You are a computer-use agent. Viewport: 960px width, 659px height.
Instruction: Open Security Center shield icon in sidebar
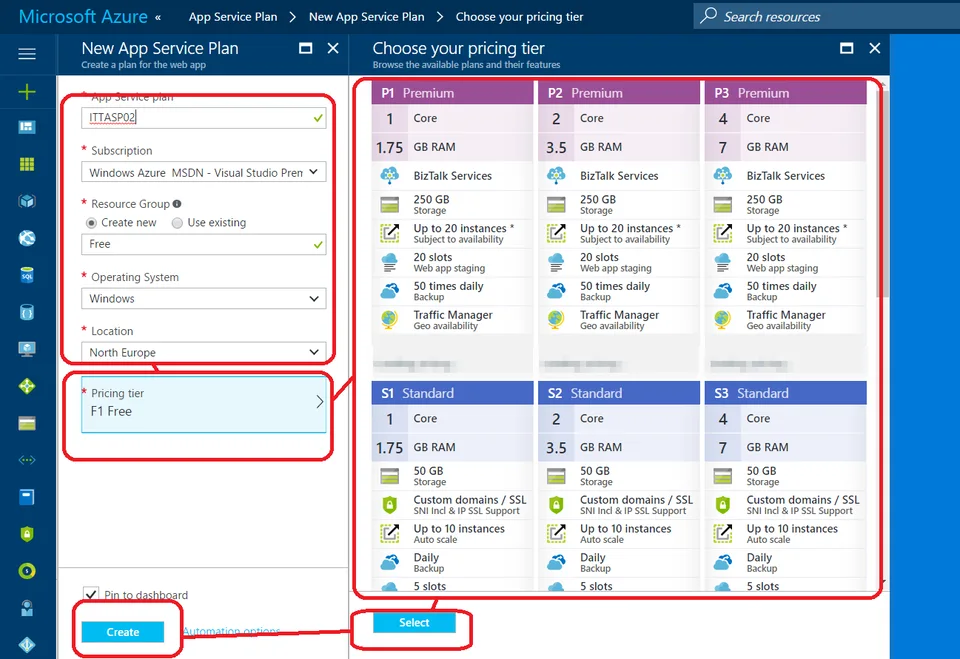tap(27, 534)
